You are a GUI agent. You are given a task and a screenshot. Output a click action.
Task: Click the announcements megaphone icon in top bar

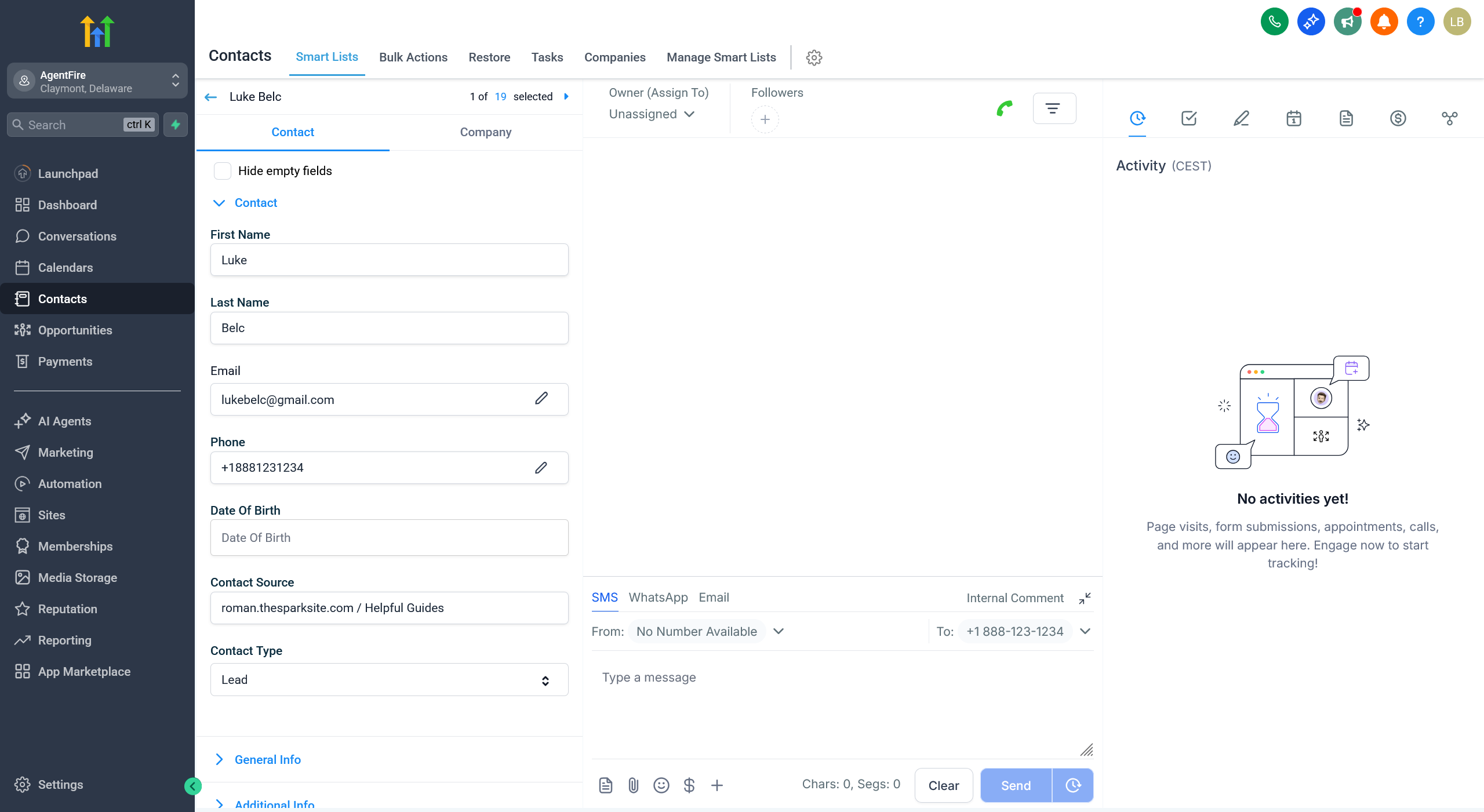[x=1347, y=22]
